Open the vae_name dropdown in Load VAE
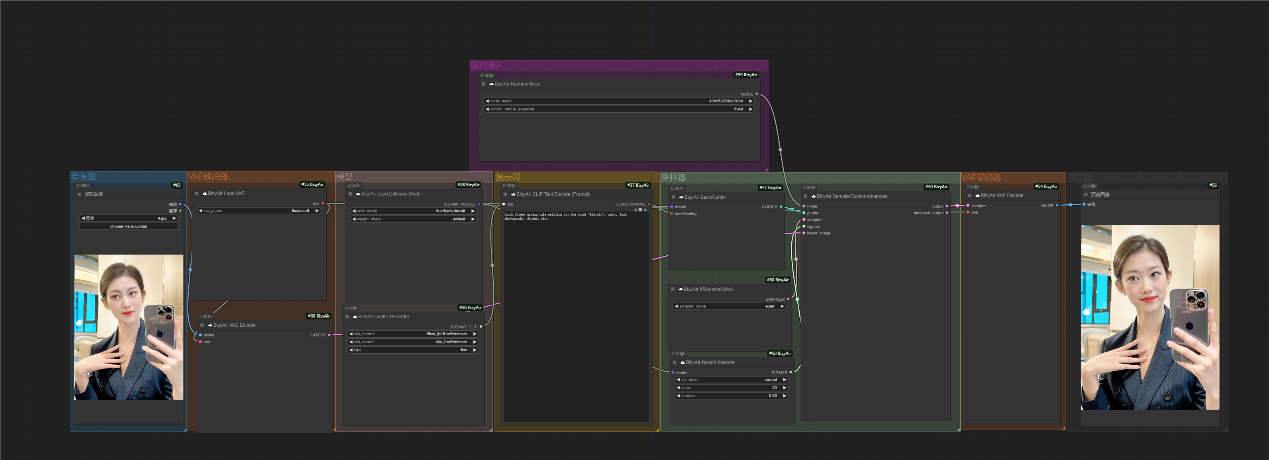The width and height of the screenshot is (1269, 460). pyautogui.click(x=260, y=211)
